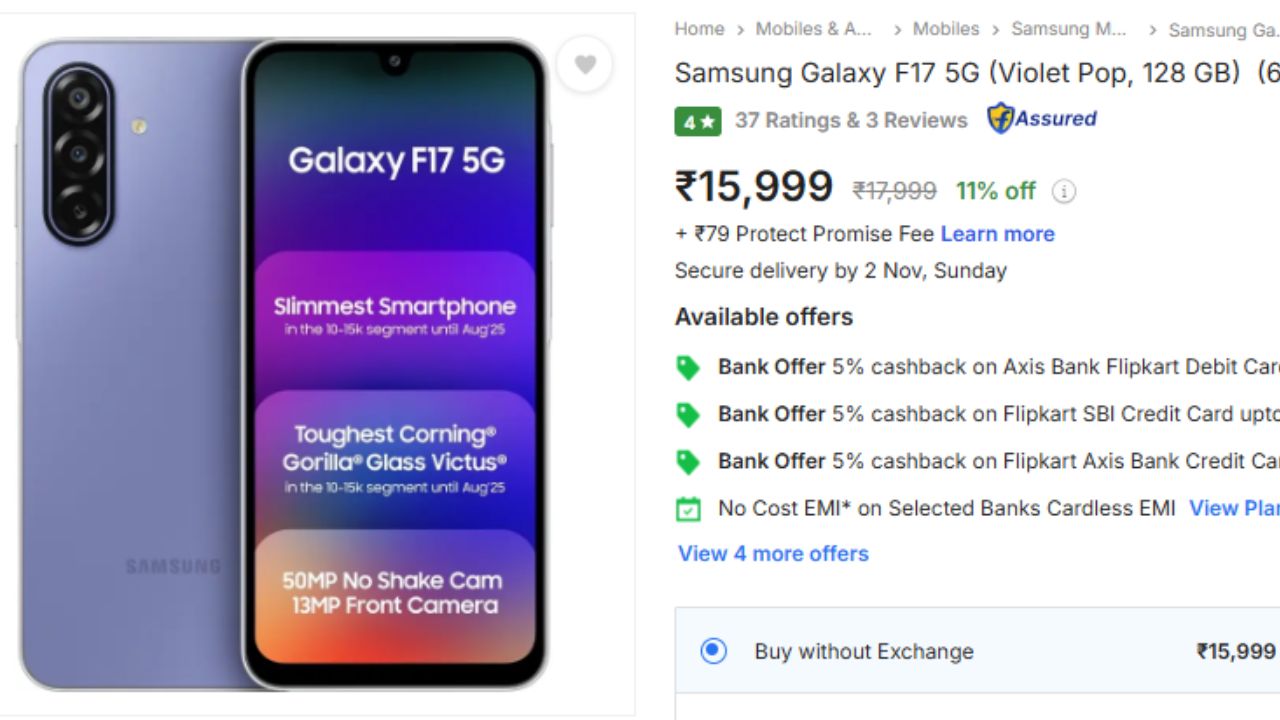Image resolution: width=1280 pixels, height=720 pixels.
Task: Click the SBI Credit Card offer tag icon
Action: [688, 415]
